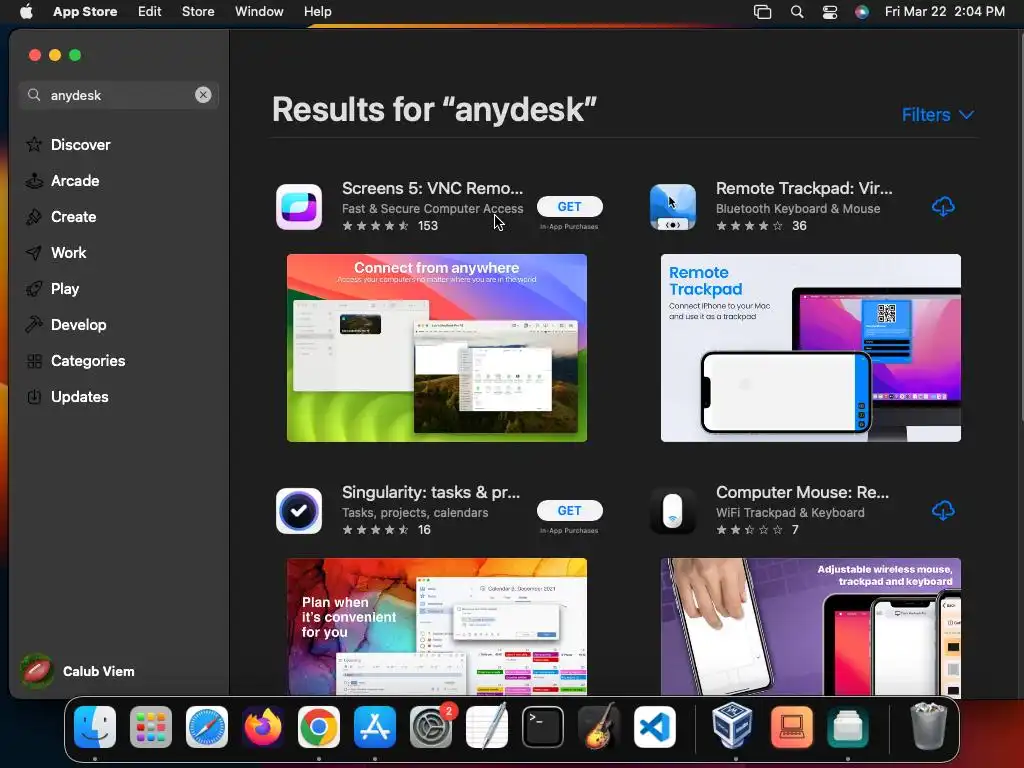Click 'WiFi Trackpad & Keyboard' subtitle

[x=790, y=513]
